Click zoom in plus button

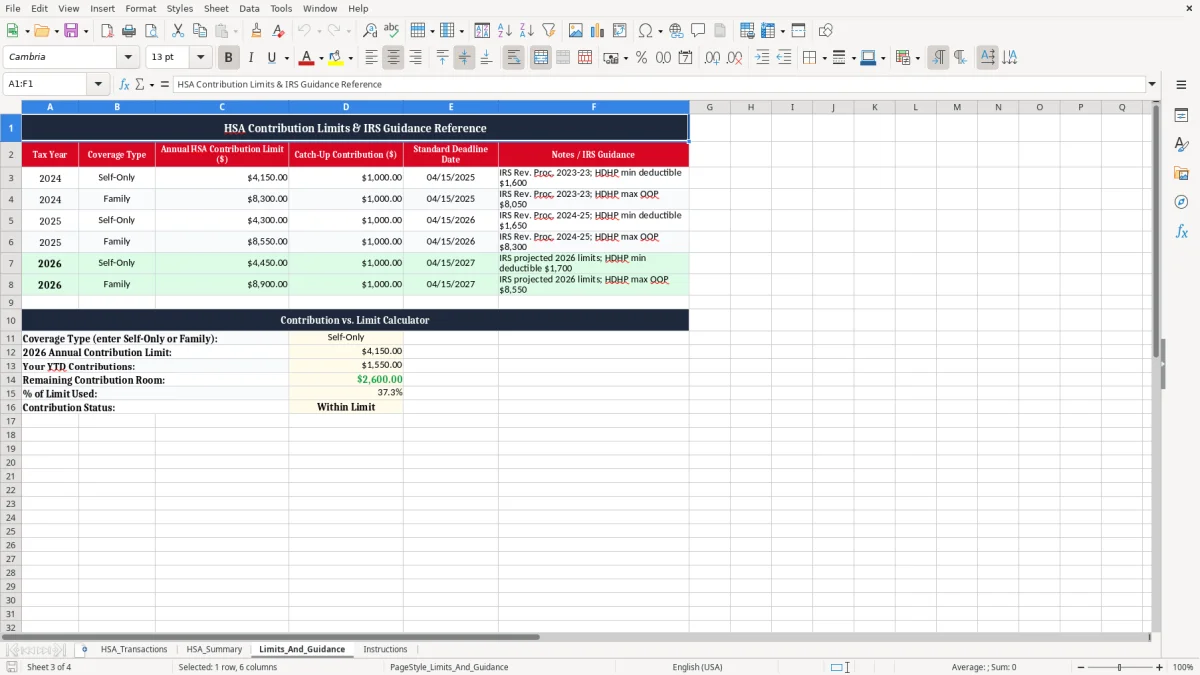tap(1159, 667)
